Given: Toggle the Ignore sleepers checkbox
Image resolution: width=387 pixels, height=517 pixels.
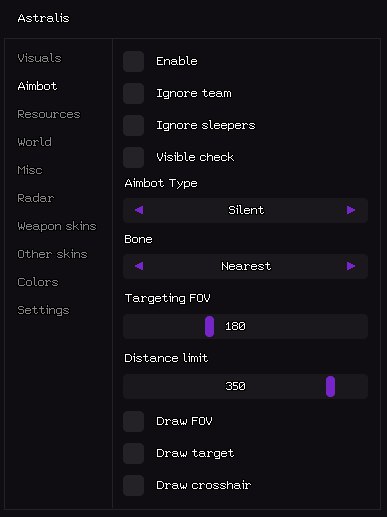Looking at the screenshot, I should (x=133, y=126).
